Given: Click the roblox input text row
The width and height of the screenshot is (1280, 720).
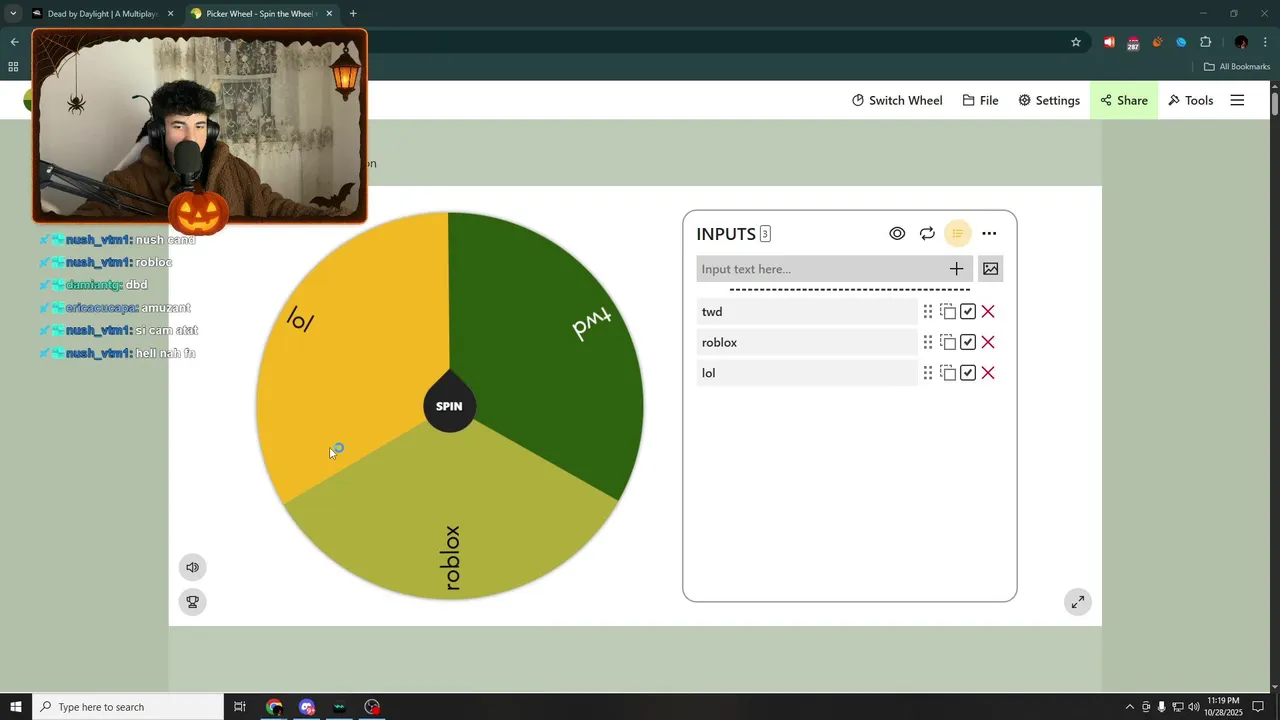Looking at the screenshot, I should pyautogui.click(x=807, y=342).
